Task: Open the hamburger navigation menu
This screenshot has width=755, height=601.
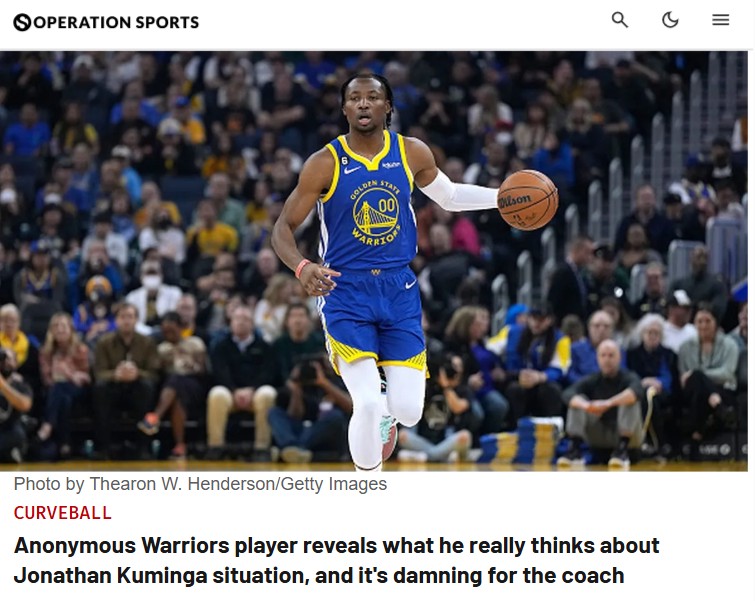Action: (x=721, y=20)
